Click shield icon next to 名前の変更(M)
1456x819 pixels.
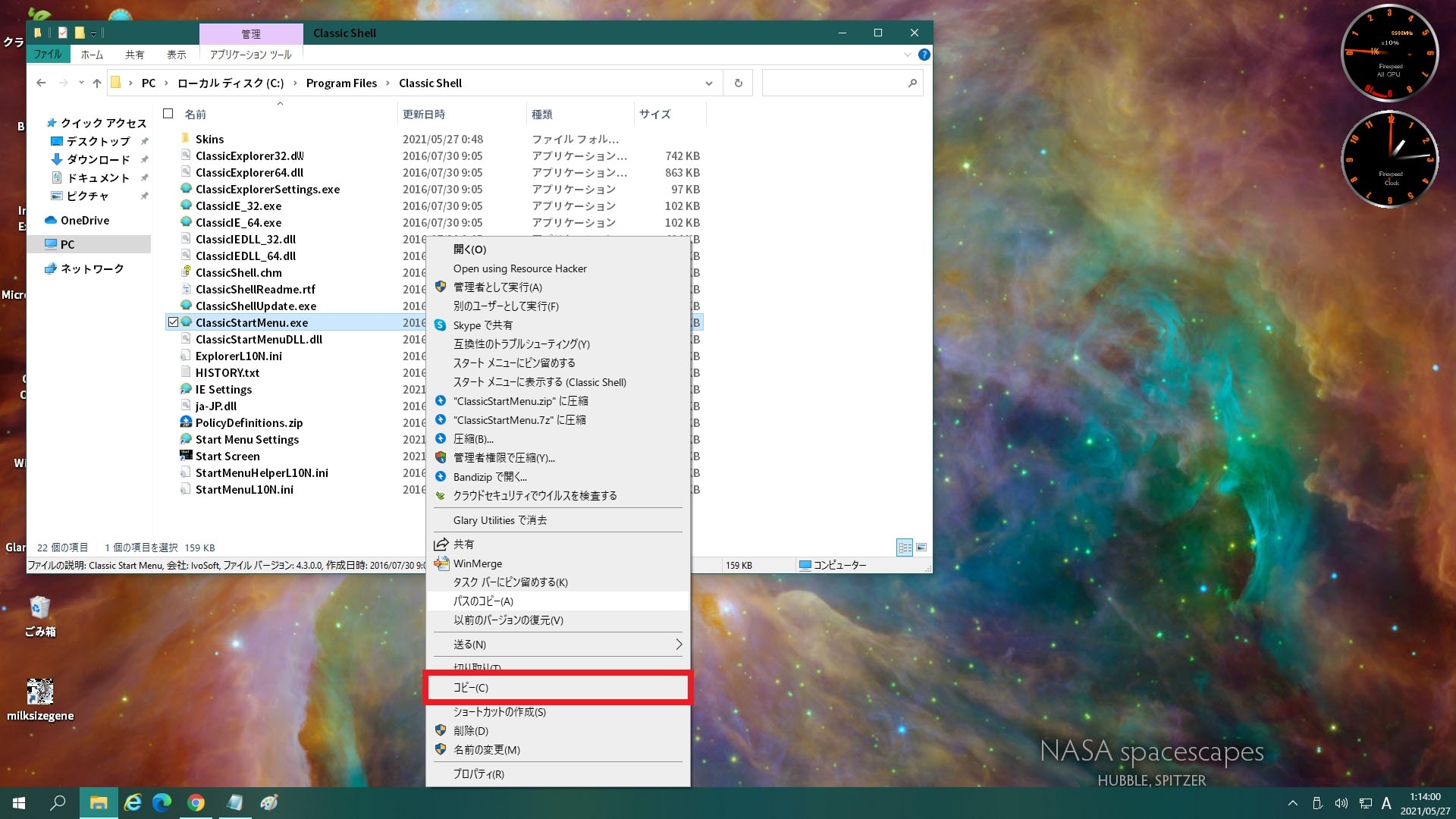(x=440, y=749)
